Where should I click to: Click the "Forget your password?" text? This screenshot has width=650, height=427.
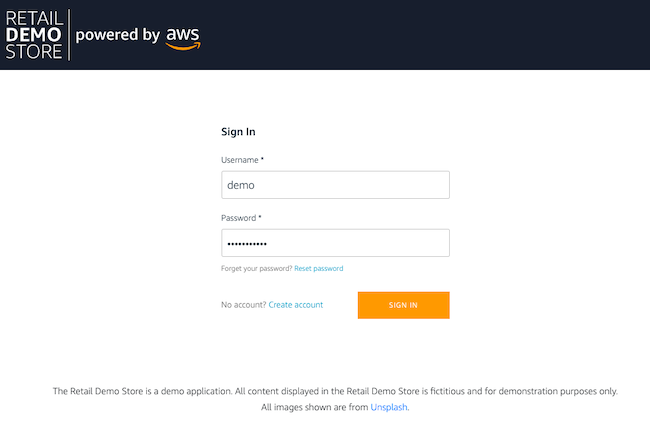point(256,269)
